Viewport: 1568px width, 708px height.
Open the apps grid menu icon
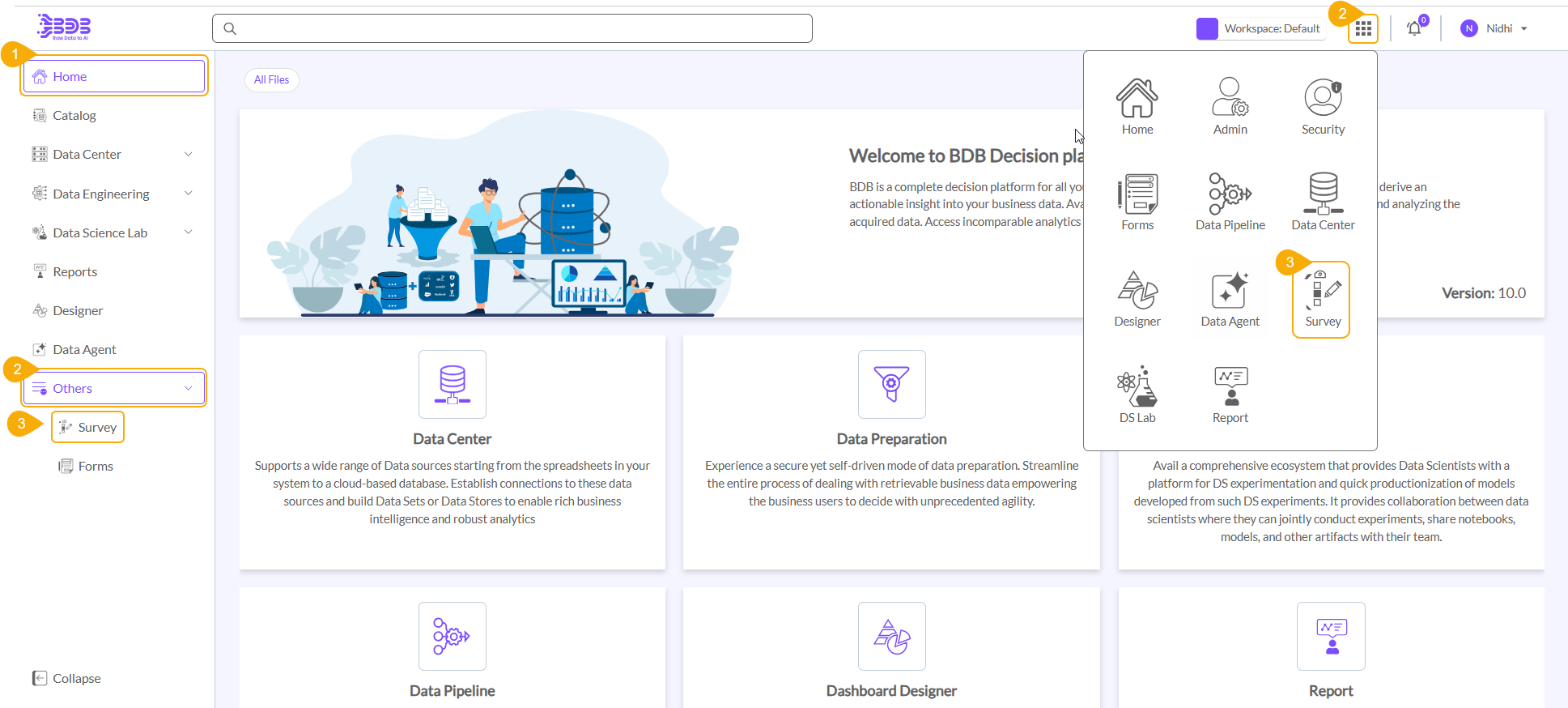(1363, 29)
